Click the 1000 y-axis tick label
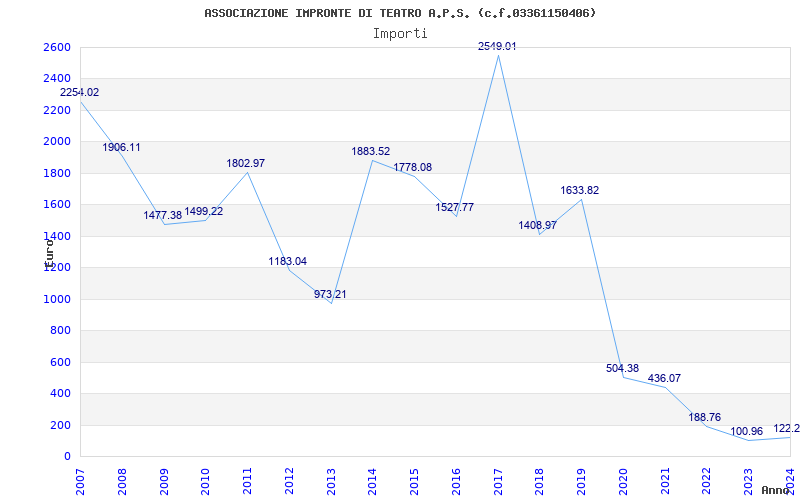 tap(57, 299)
